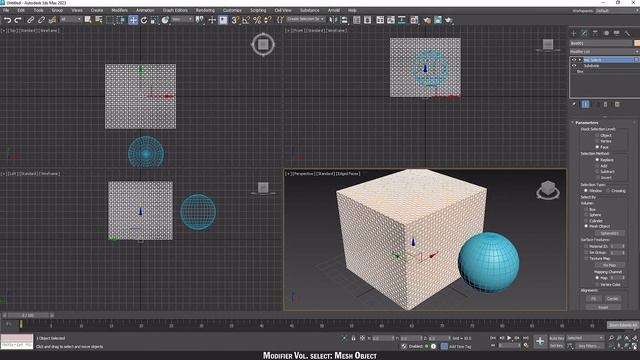Click the Fit alignment button
640x360 pixels.
593,299
